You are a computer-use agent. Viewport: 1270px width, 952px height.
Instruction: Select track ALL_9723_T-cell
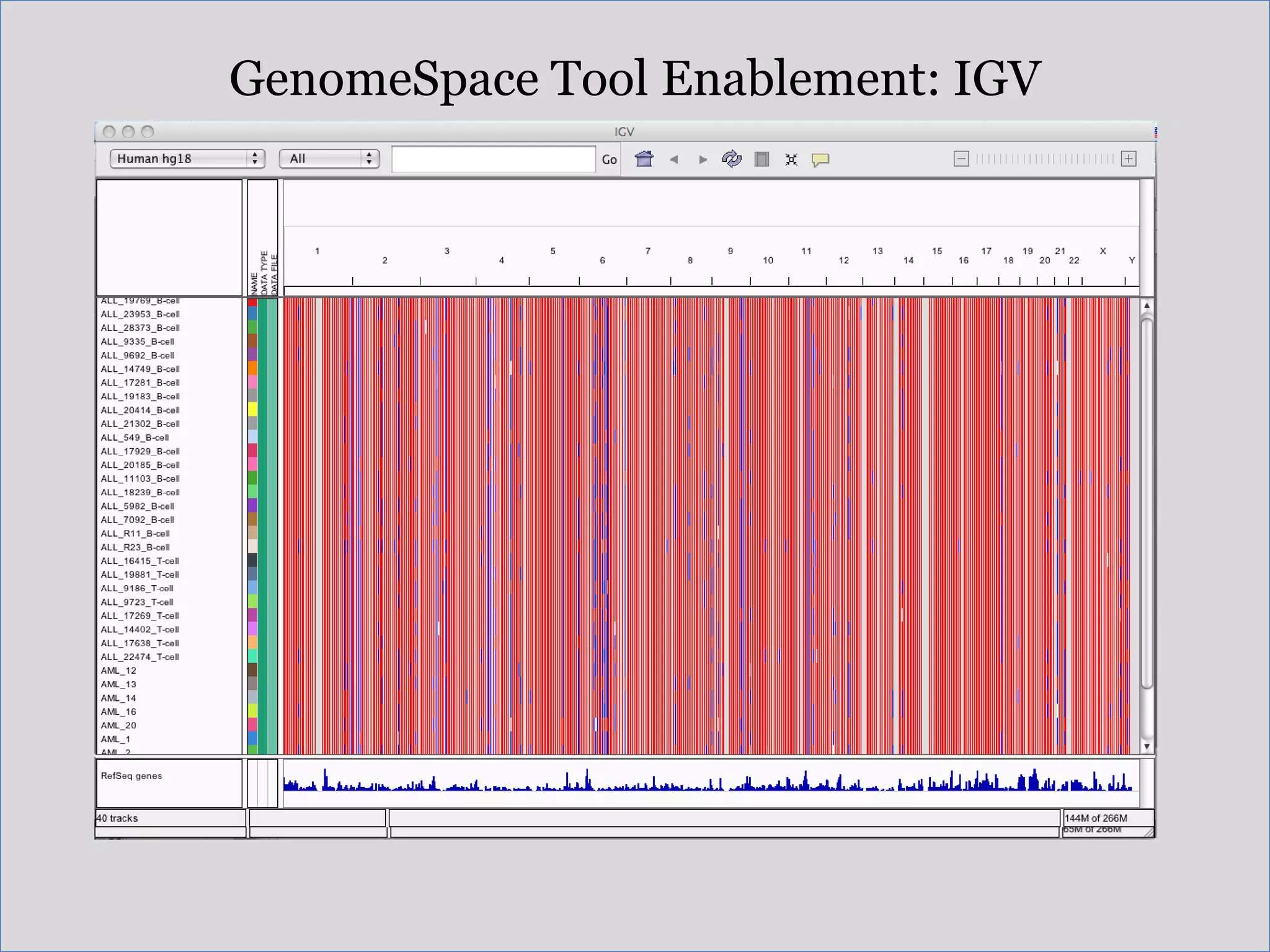tap(137, 602)
